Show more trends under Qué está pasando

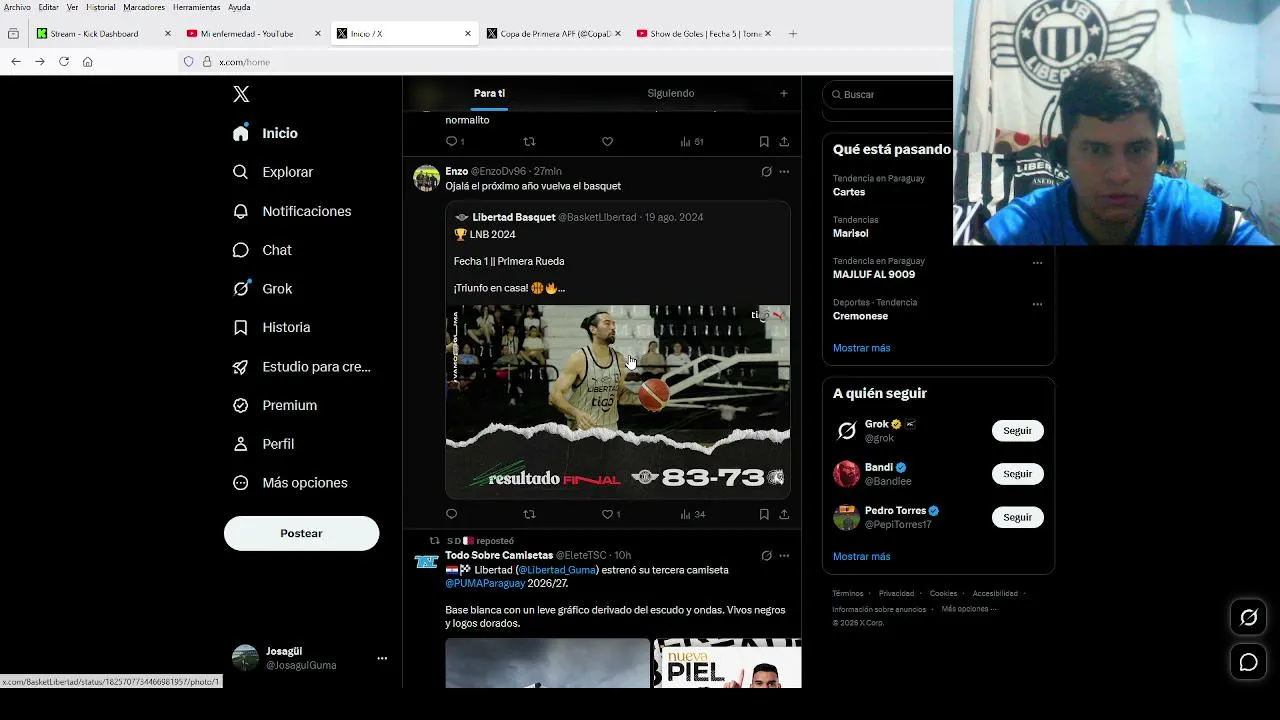tap(861, 348)
